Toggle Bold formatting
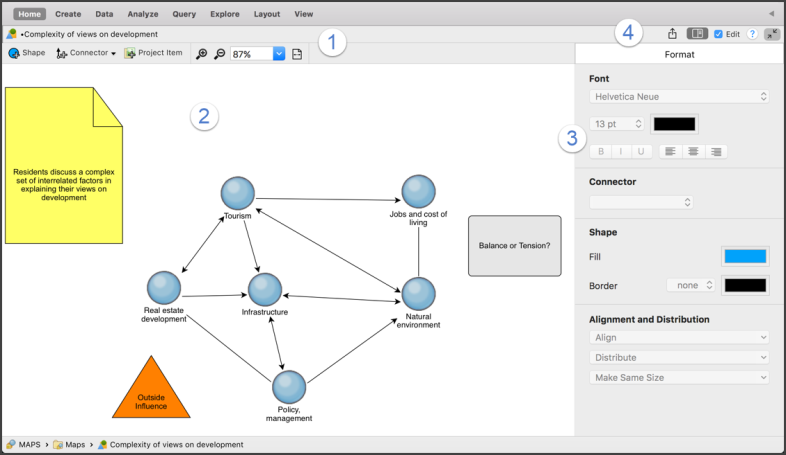786x455 pixels. [601, 151]
